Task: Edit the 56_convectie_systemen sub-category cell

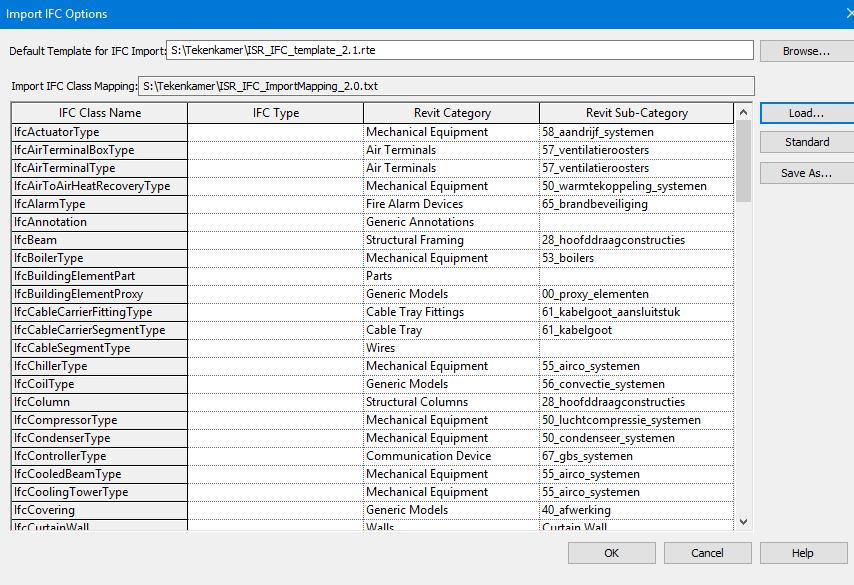Action: [x=636, y=383]
